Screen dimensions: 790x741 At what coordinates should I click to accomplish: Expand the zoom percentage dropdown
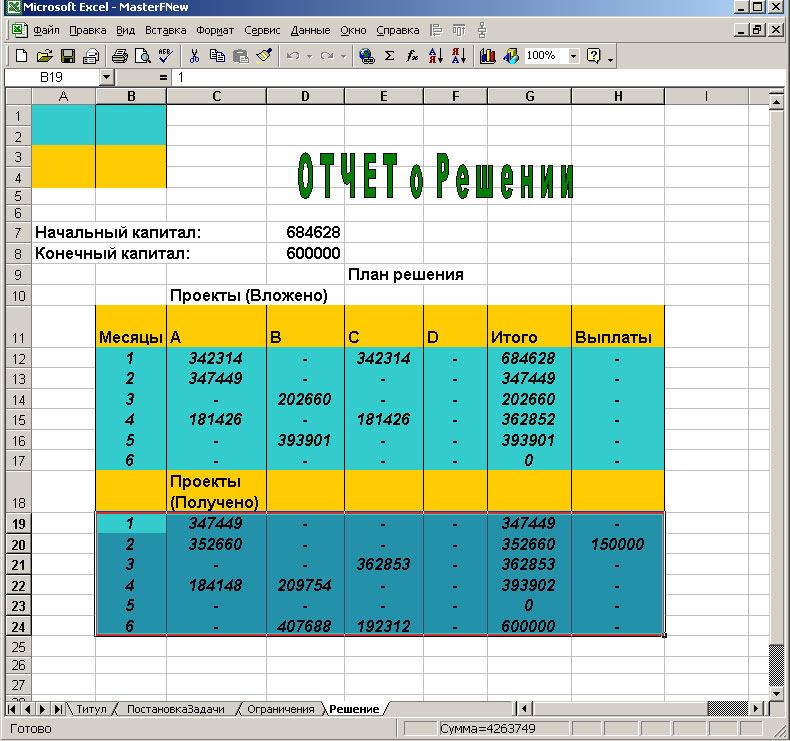tap(573, 56)
